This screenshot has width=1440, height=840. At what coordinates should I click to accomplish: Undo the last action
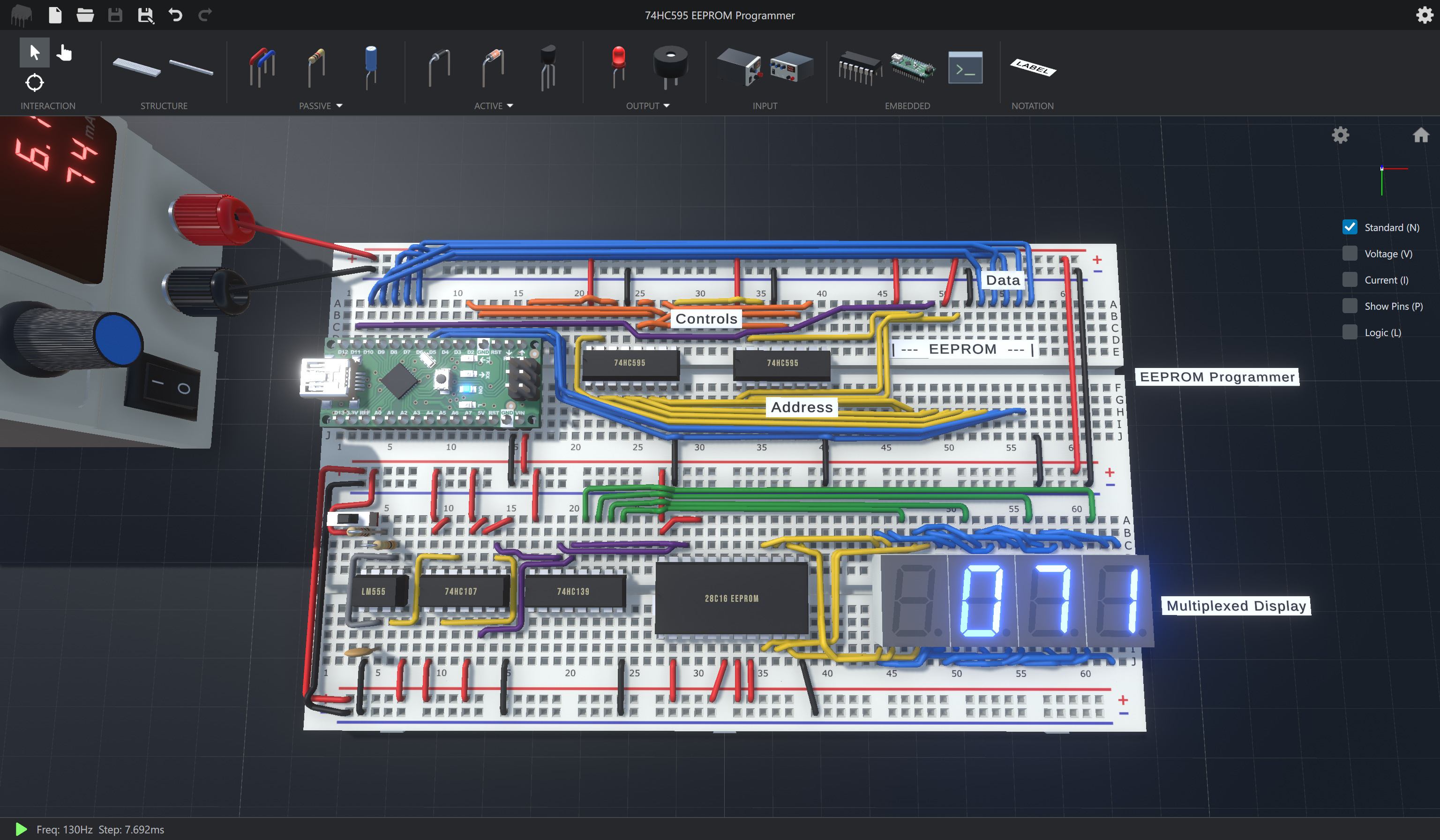tap(175, 15)
